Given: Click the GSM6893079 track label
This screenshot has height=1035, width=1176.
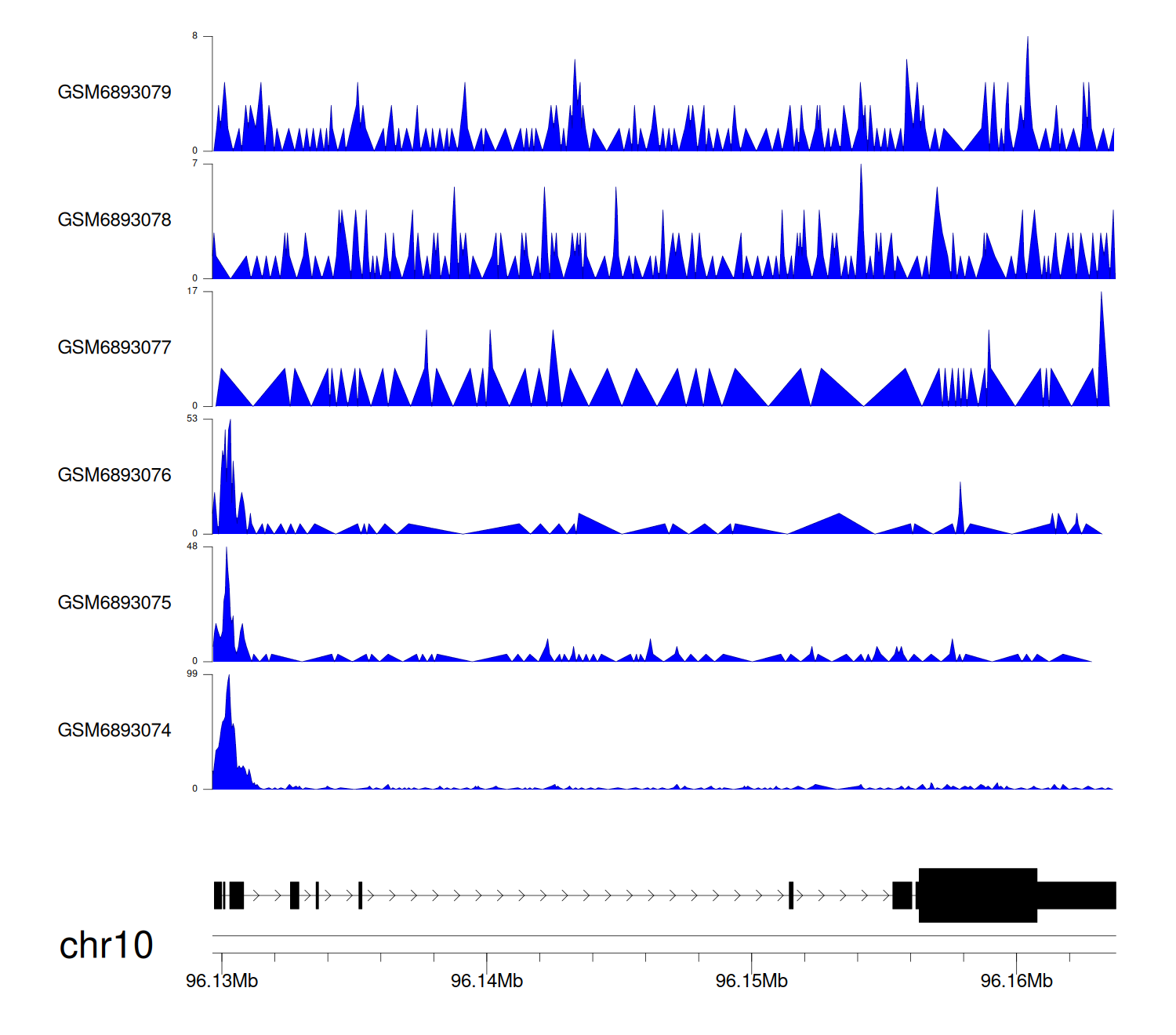Looking at the screenshot, I should pyautogui.click(x=114, y=93).
